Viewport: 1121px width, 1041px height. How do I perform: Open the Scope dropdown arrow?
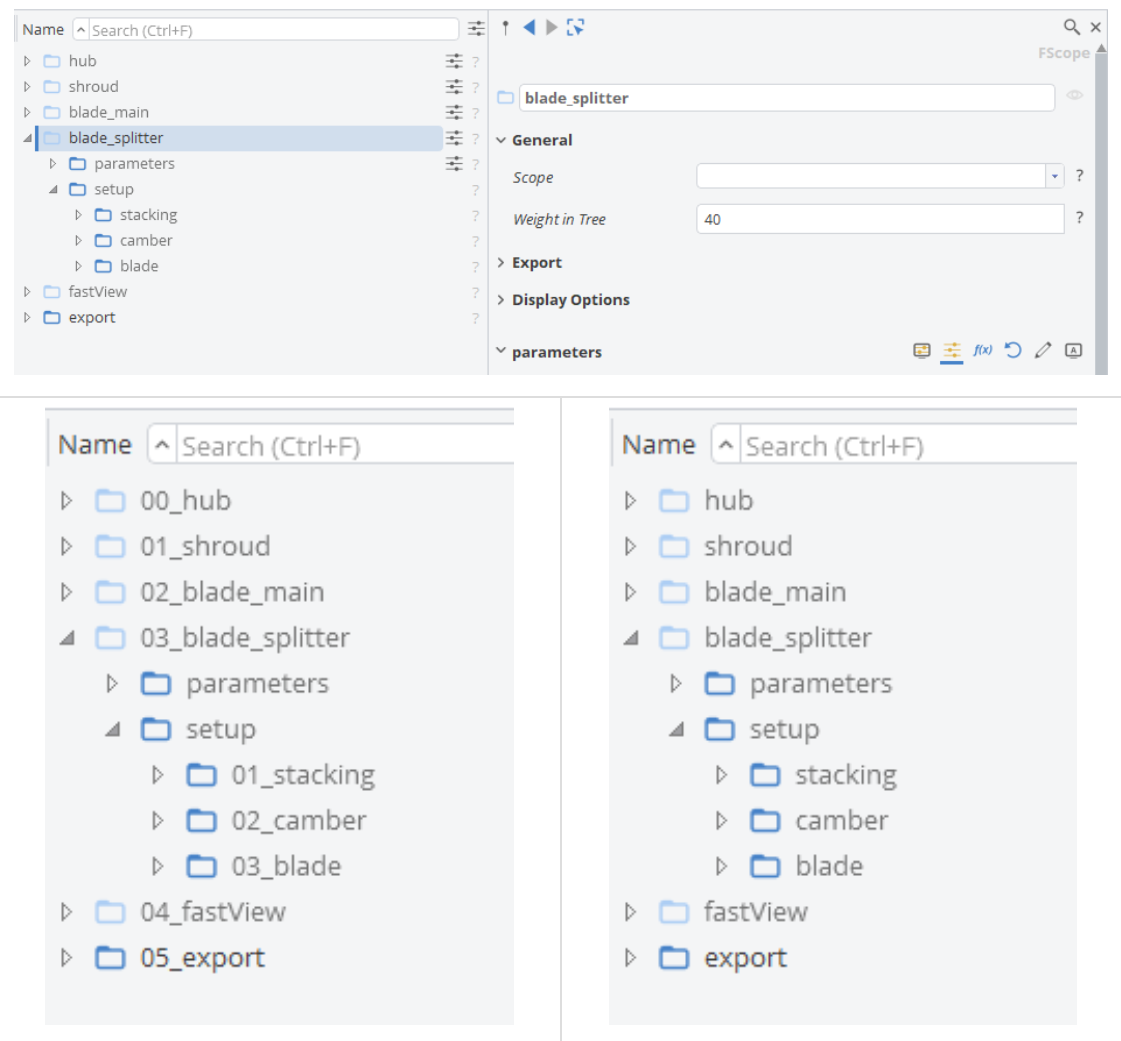coord(1055,176)
